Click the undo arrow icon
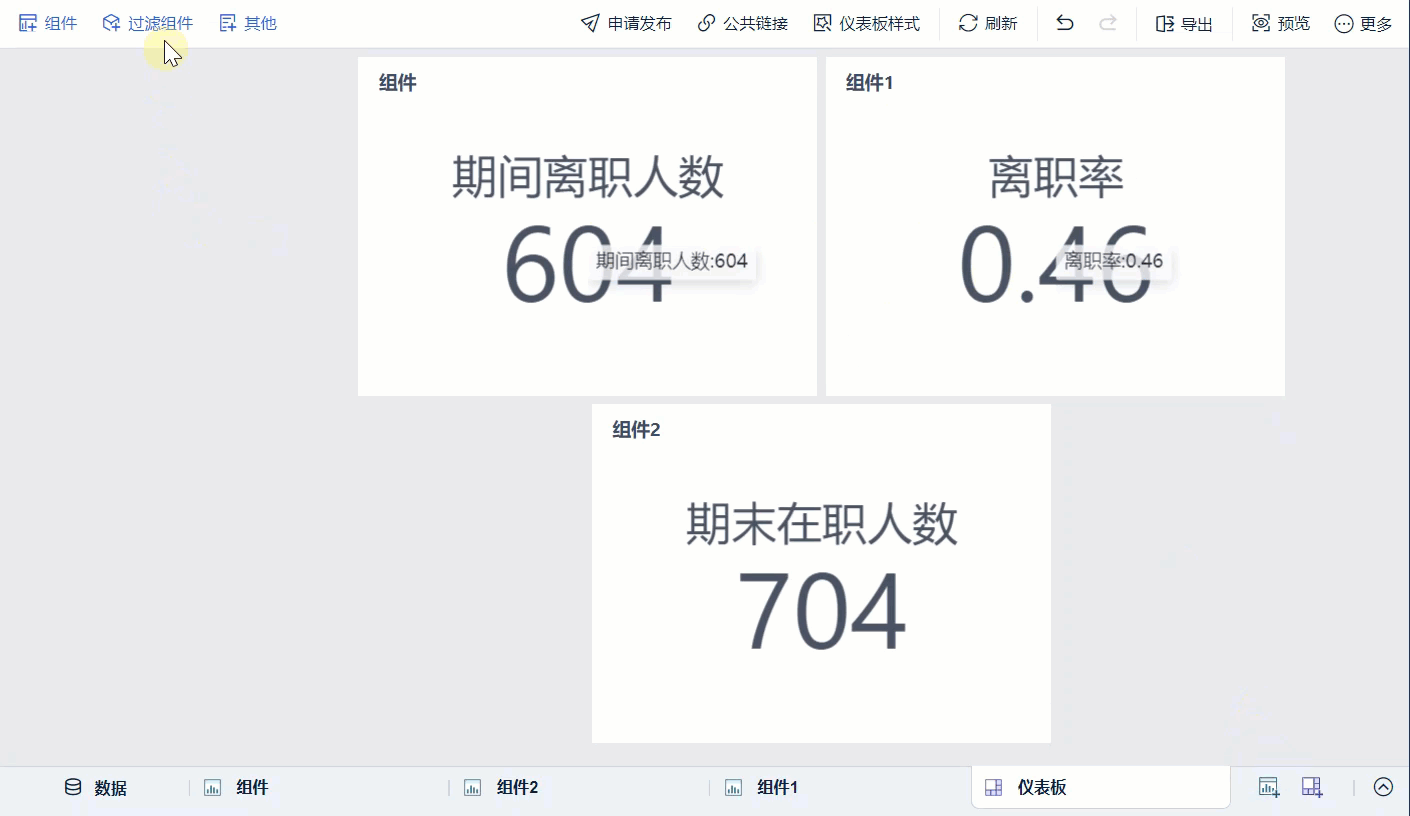Viewport: 1410px width, 816px height. tap(1063, 23)
